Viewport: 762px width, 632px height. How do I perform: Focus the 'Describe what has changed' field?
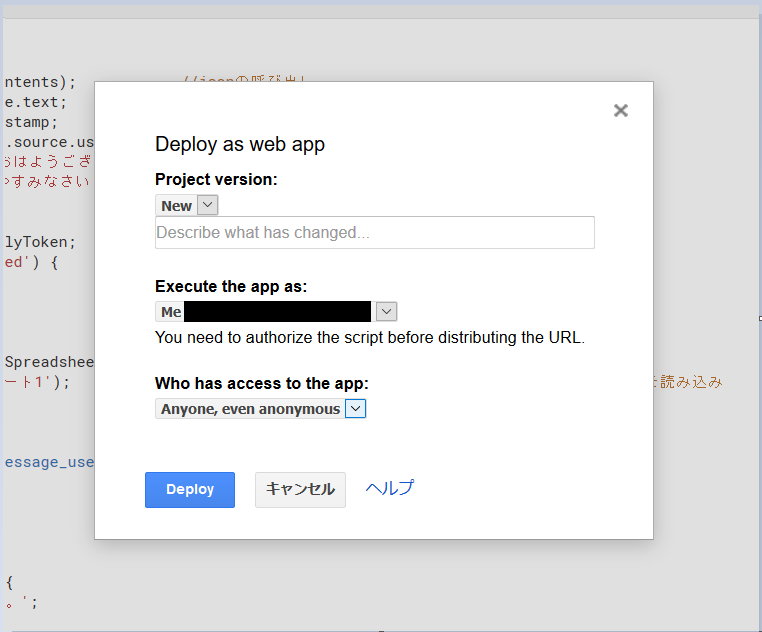pos(375,232)
